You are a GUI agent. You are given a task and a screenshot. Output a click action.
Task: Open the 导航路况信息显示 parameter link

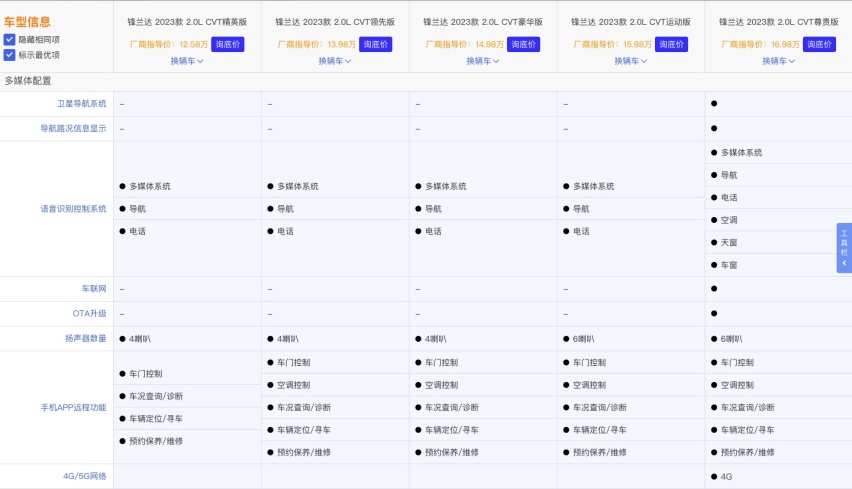[x=73, y=128]
